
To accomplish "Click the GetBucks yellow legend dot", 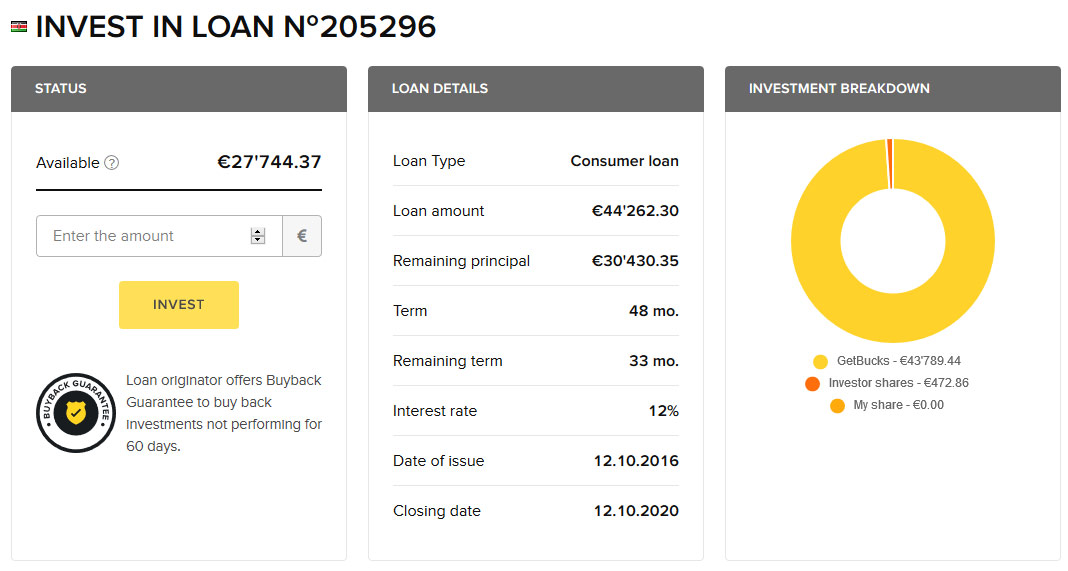I will (821, 361).
